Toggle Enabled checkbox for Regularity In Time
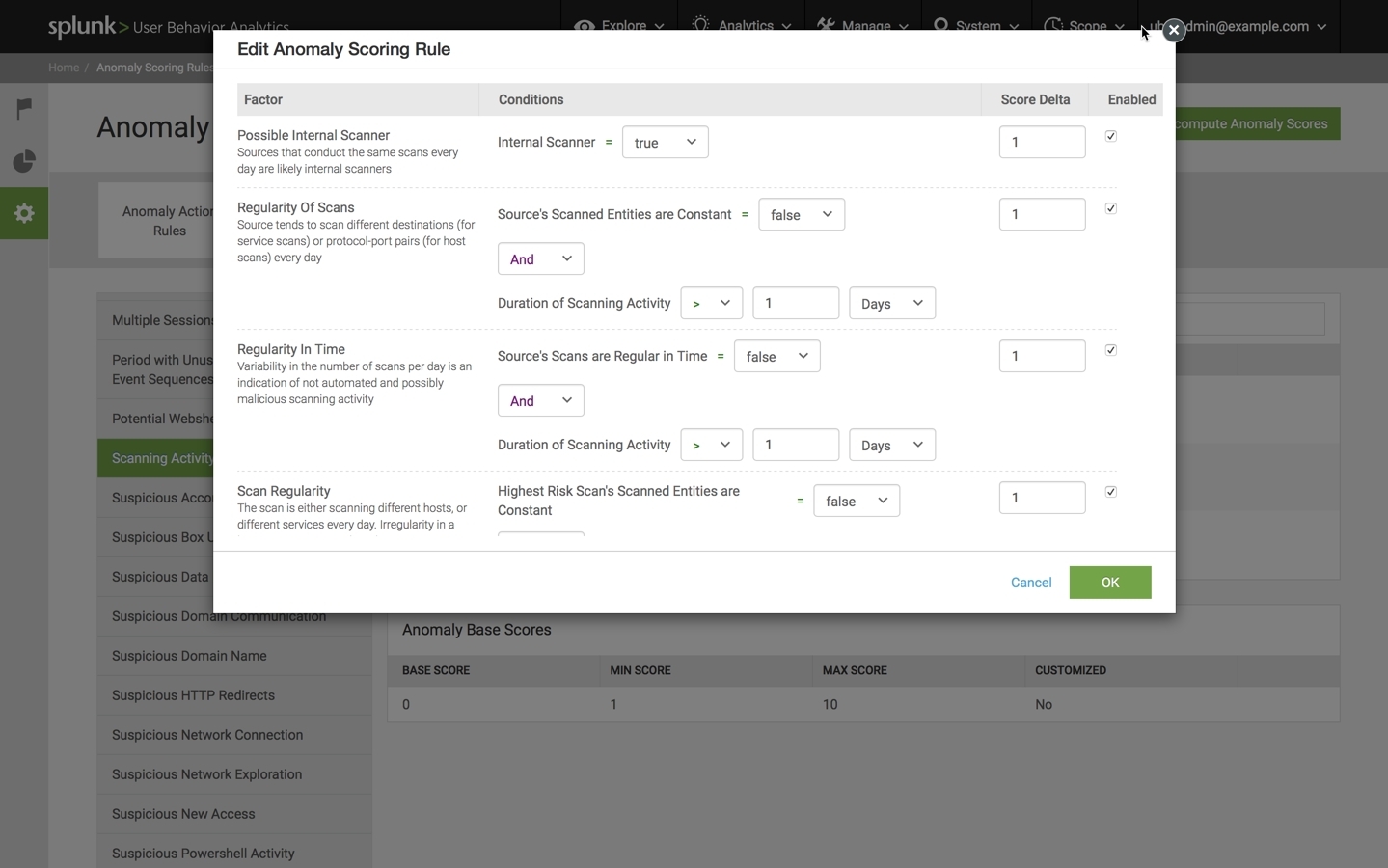Screen dimensions: 1388x868 pos(1111,350)
